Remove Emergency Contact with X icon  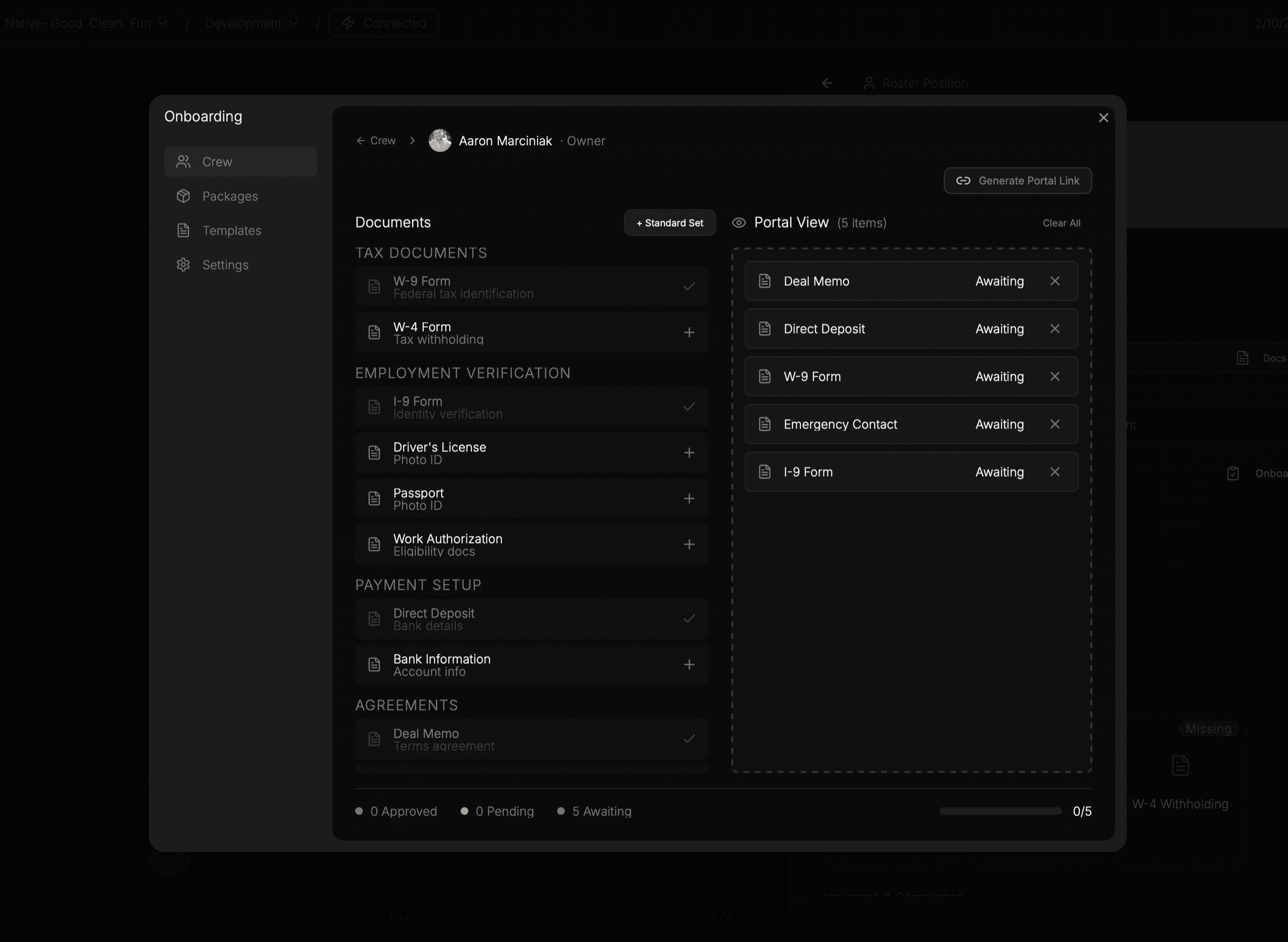[1055, 424]
